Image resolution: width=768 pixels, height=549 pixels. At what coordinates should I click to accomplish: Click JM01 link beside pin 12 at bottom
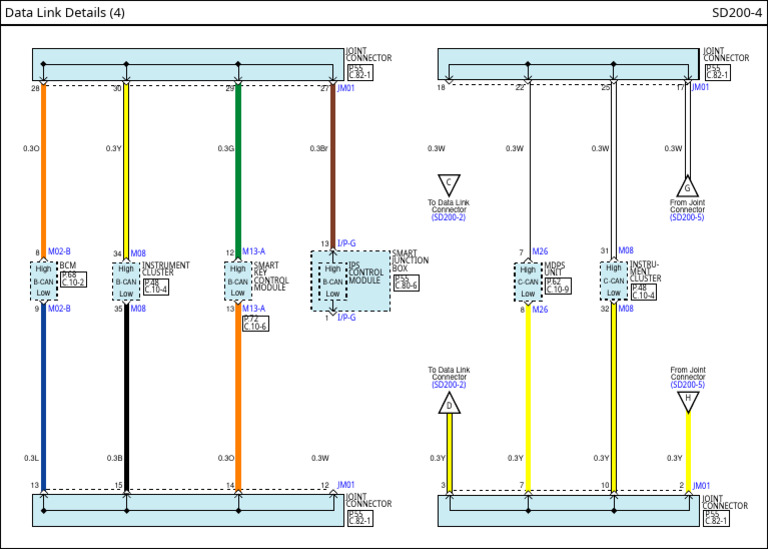tap(346, 485)
